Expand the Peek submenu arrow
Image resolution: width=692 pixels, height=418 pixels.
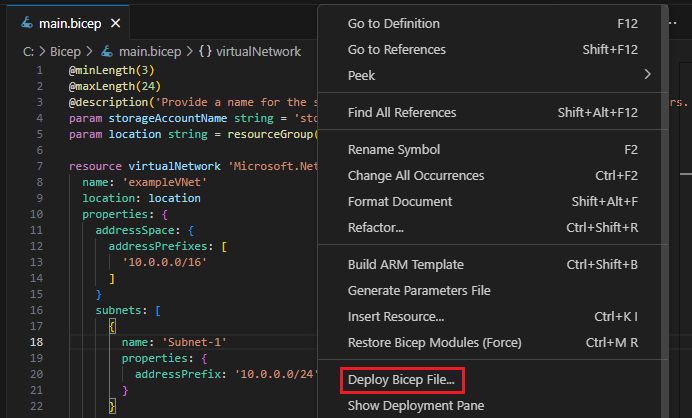[647, 75]
